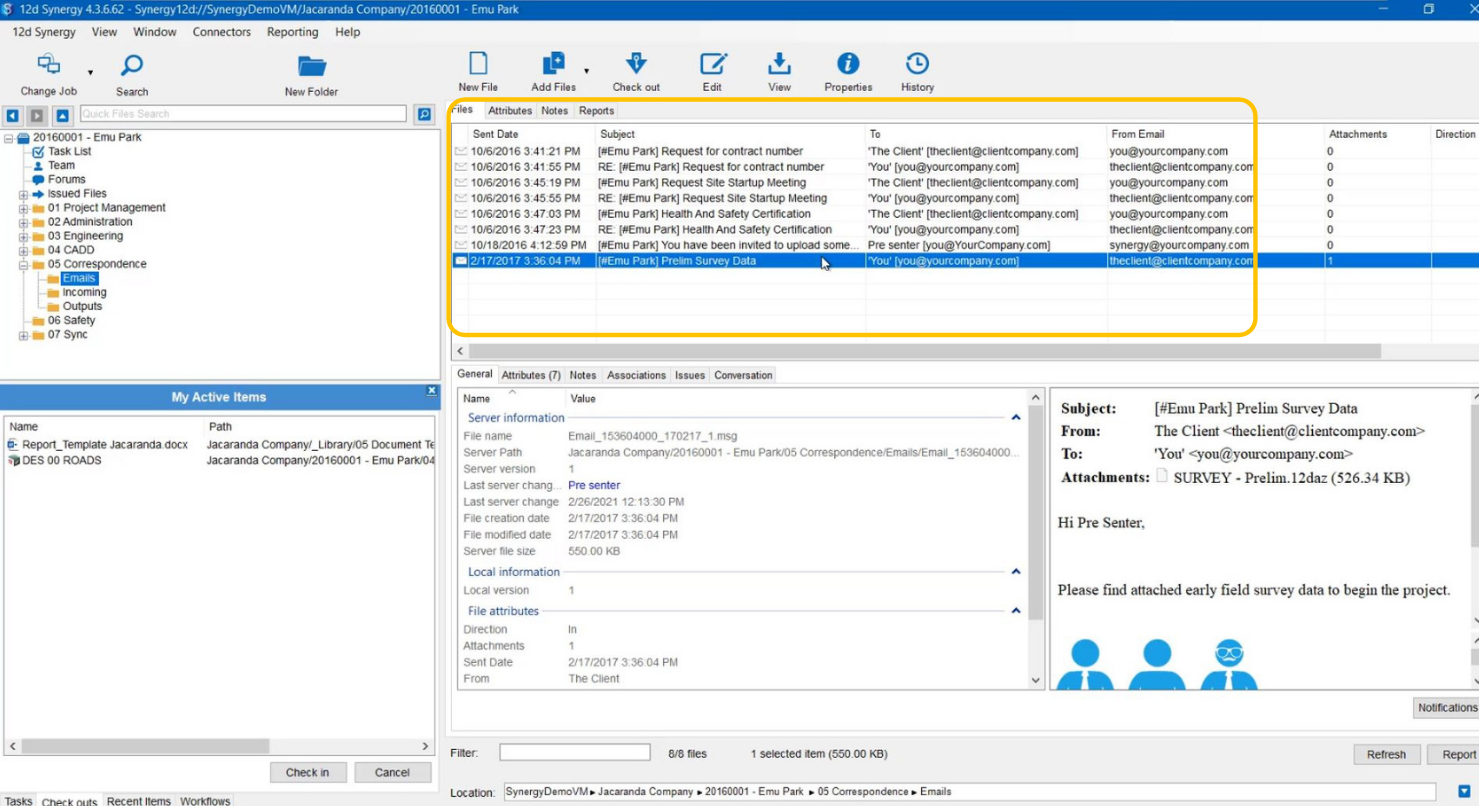
Task: Collapse the 05 Correspondence folder
Action: 24,264
